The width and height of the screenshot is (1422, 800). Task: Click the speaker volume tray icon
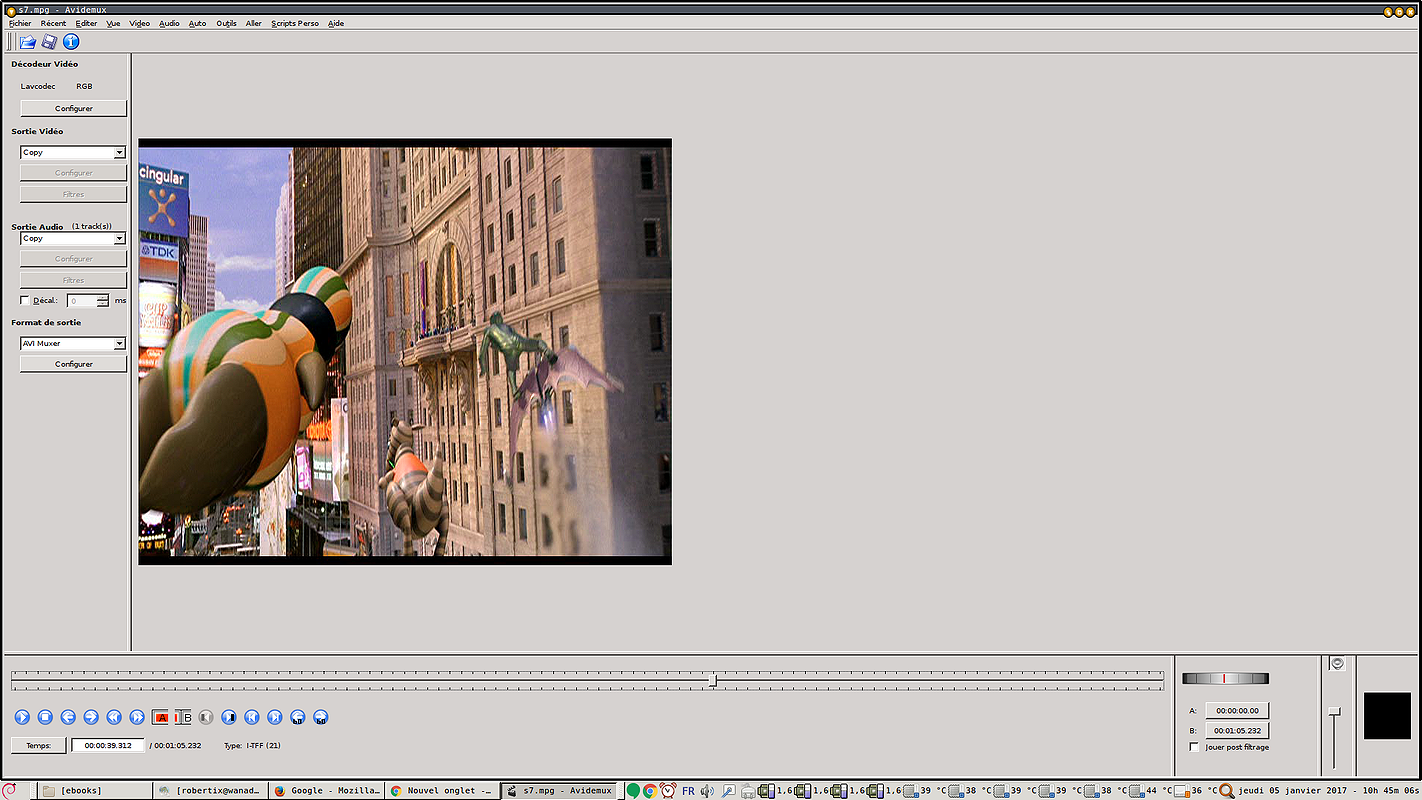[708, 791]
